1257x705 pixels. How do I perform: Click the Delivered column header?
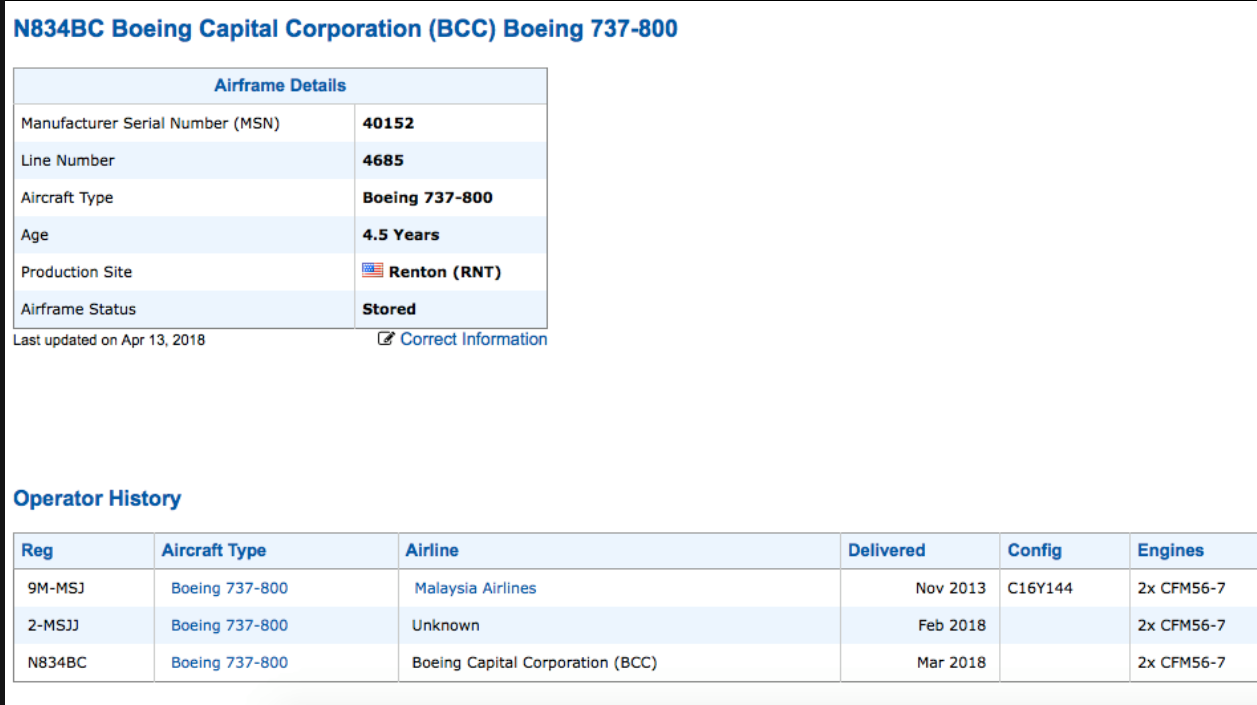pos(886,550)
